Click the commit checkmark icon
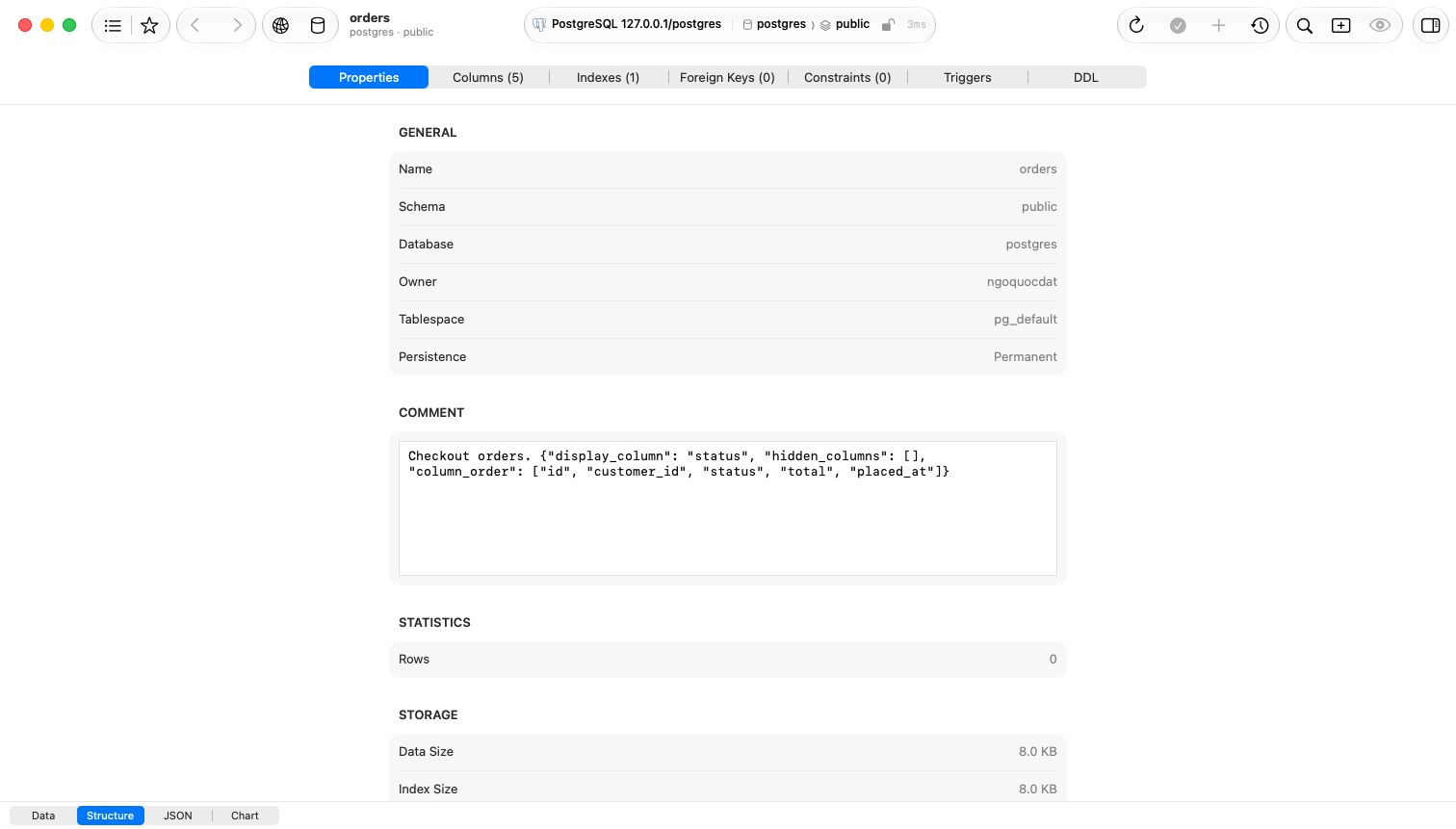This screenshot has height=829, width=1456. coord(1178,26)
